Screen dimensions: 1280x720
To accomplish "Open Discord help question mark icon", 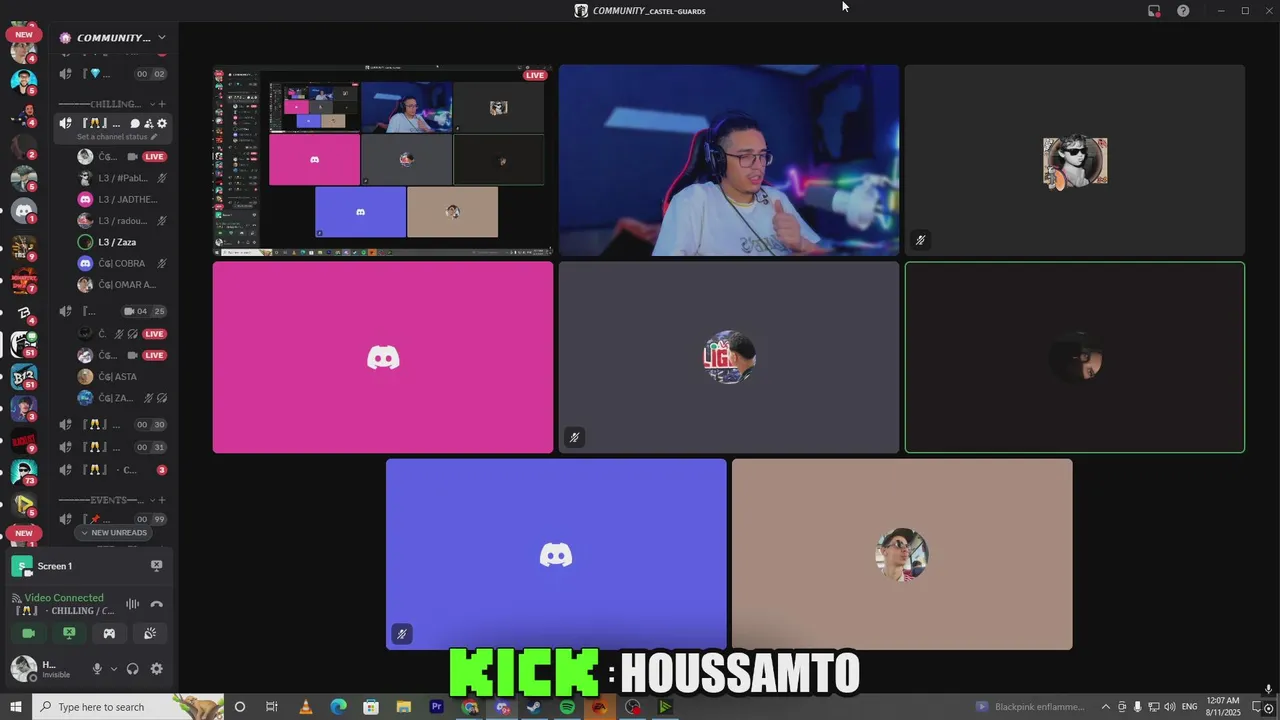I will 1183,11.
